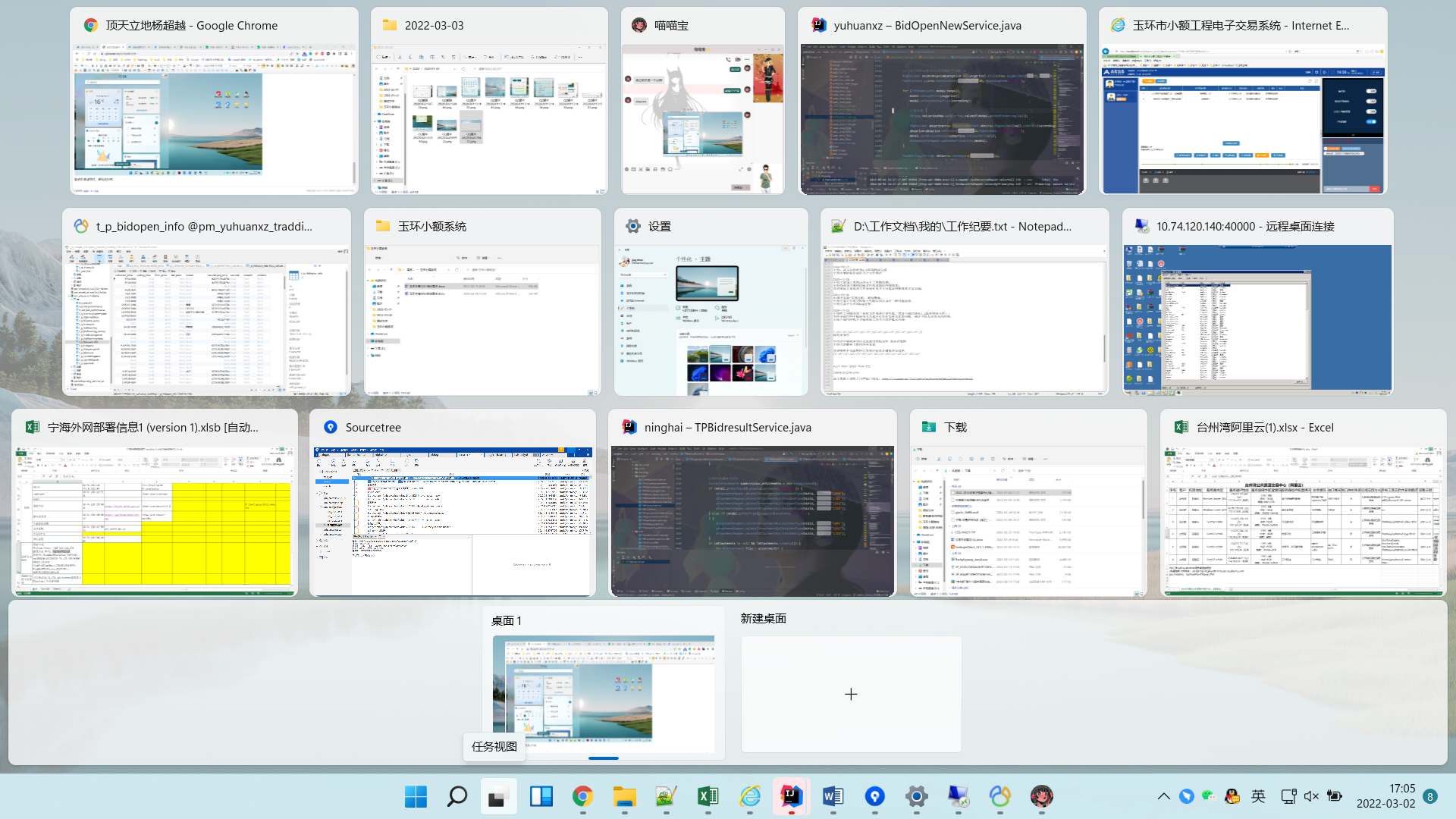This screenshot has height=819, width=1456.
Task: Open Sourcetree taskbar icon
Action: [x=875, y=796]
